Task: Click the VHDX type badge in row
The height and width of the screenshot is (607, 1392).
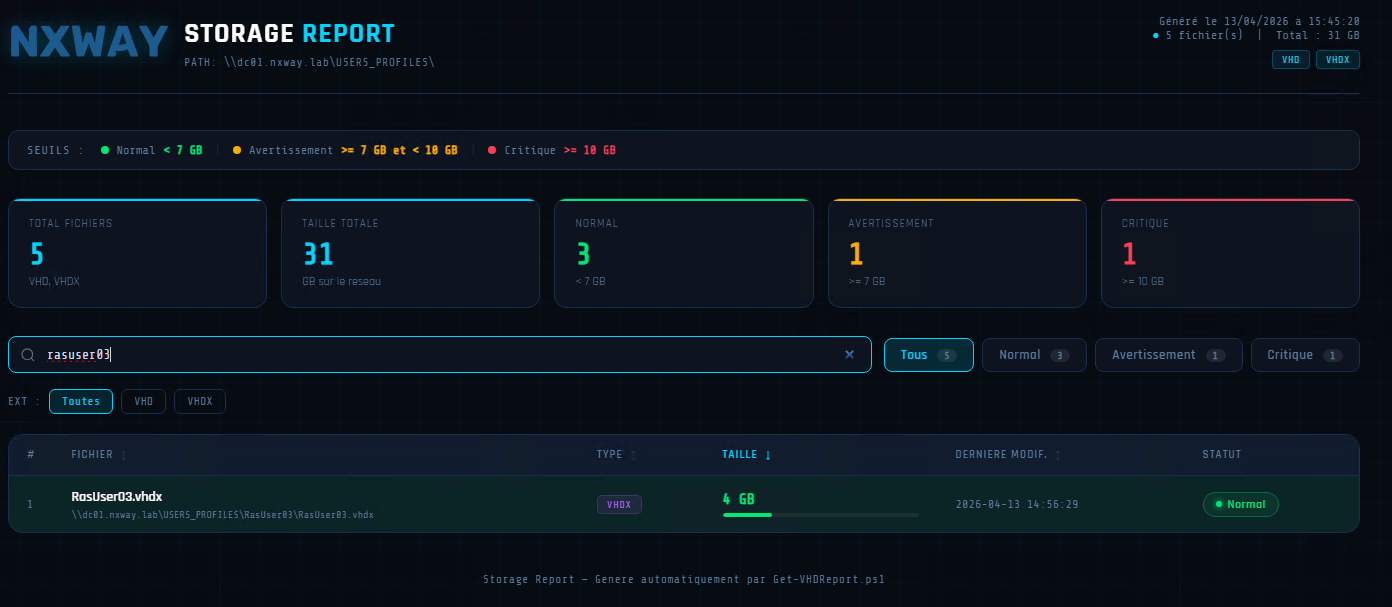Action: tap(619, 504)
